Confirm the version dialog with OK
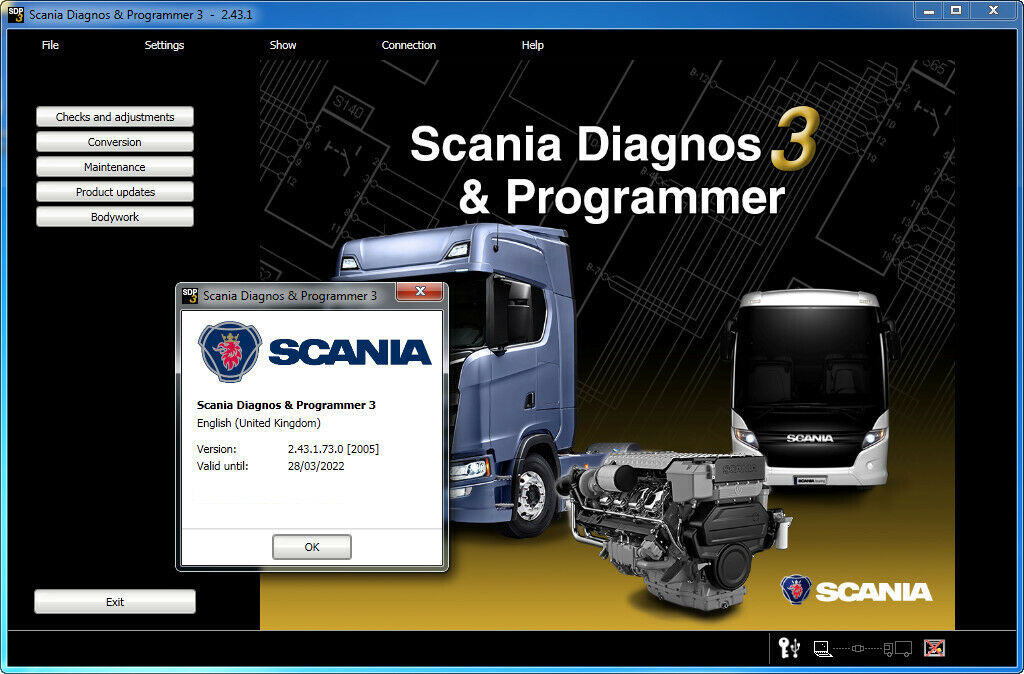Screen dimensions: 1024x674 (x=312, y=547)
